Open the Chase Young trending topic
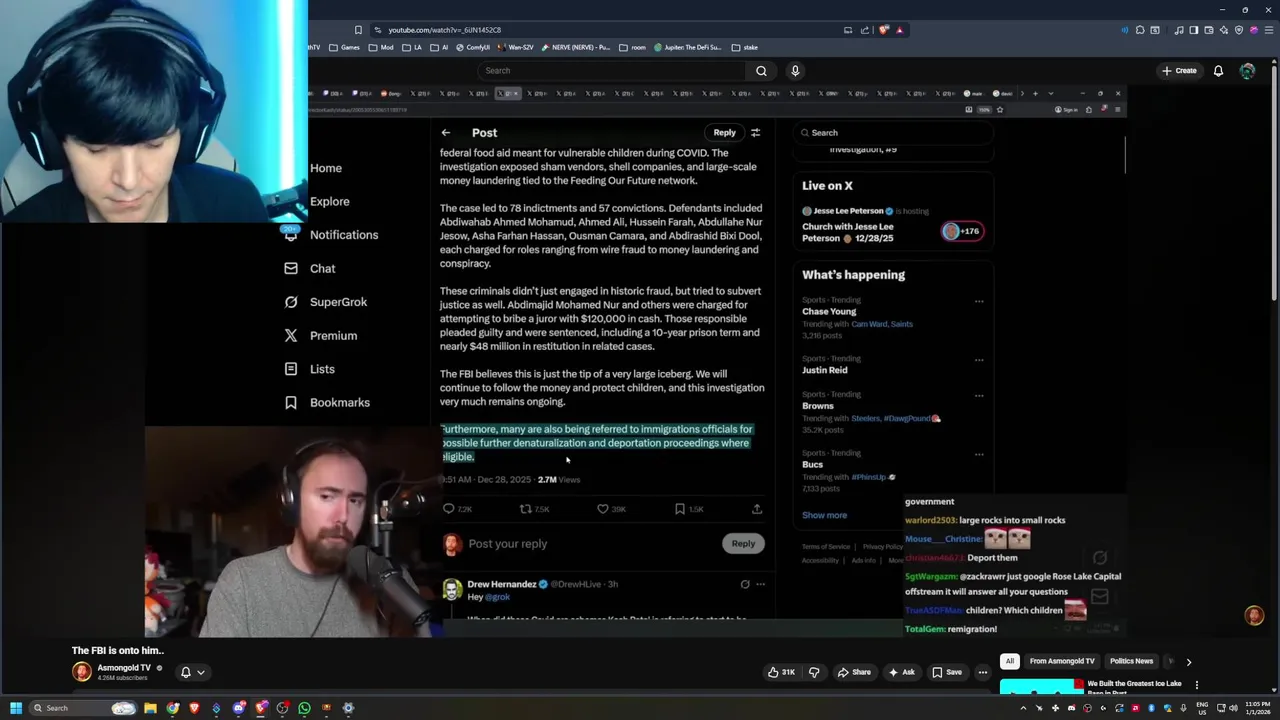Viewport: 1280px width, 720px height. [829, 311]
